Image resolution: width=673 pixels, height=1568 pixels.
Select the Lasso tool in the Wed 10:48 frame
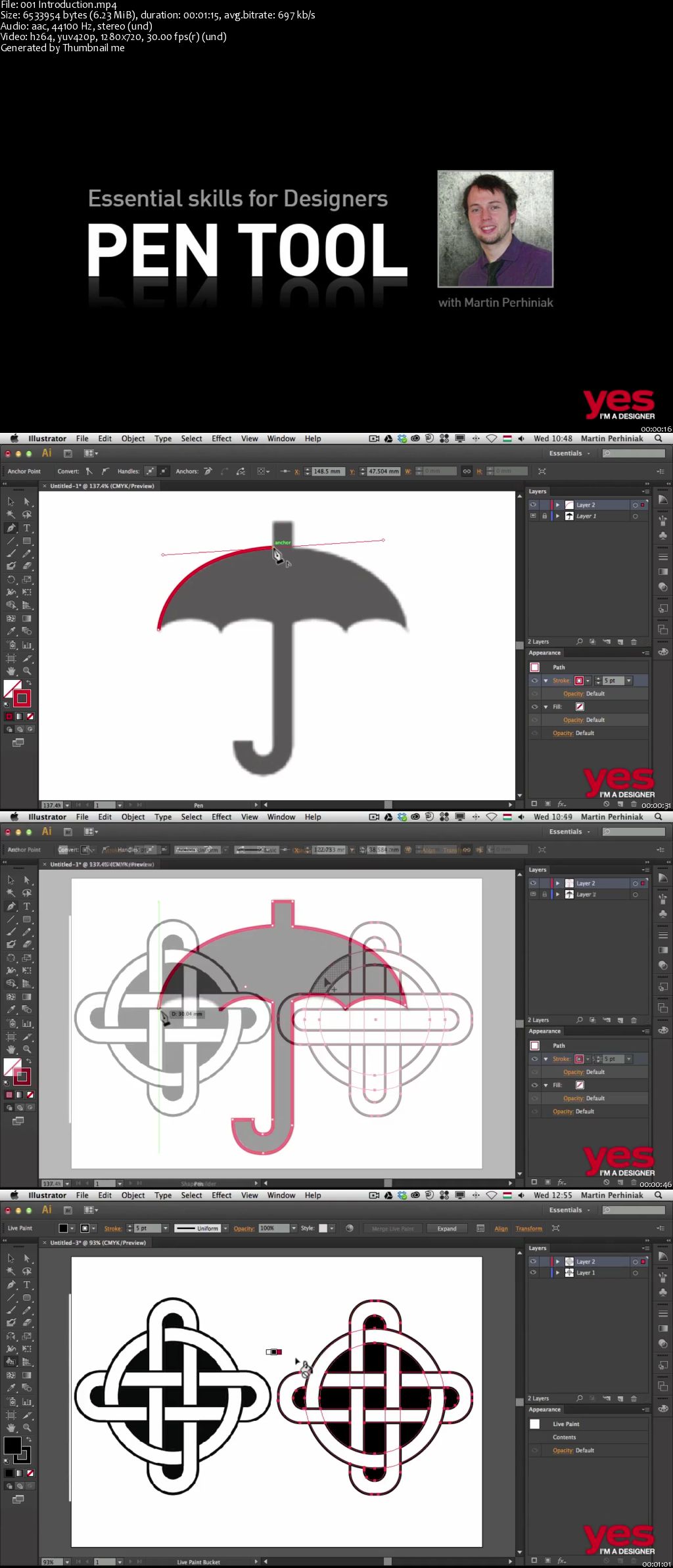pos(27,515)
